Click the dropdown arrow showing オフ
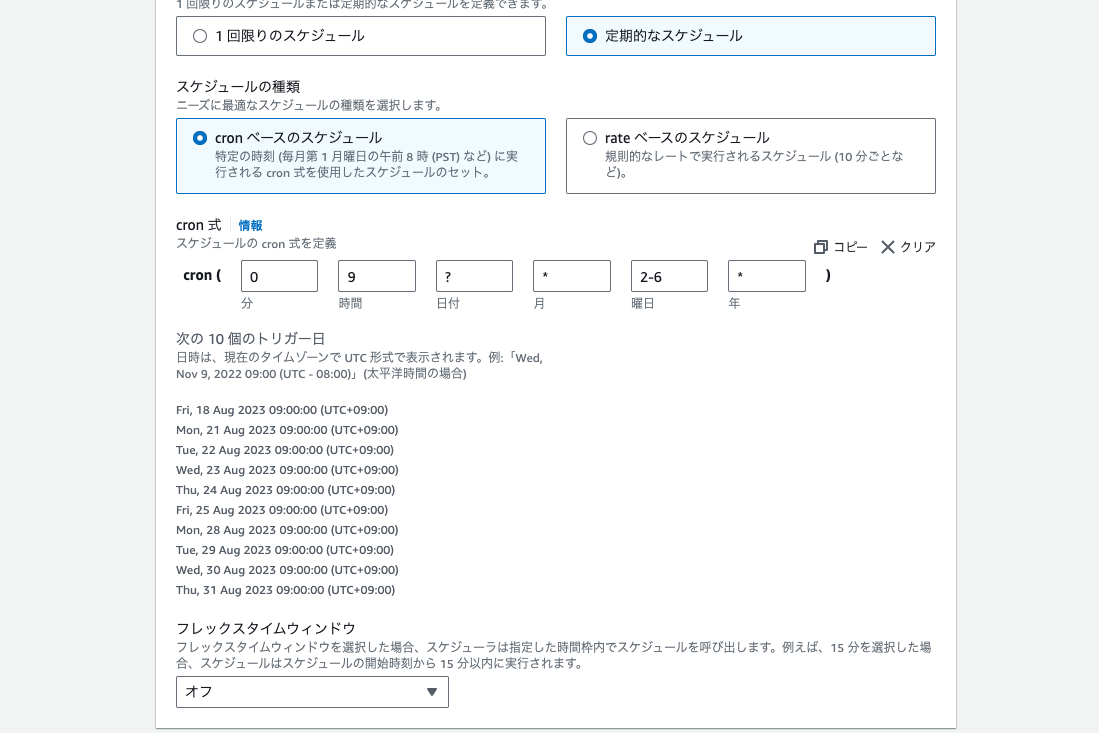Screen dimensions: 1099x733 point(432,691)
